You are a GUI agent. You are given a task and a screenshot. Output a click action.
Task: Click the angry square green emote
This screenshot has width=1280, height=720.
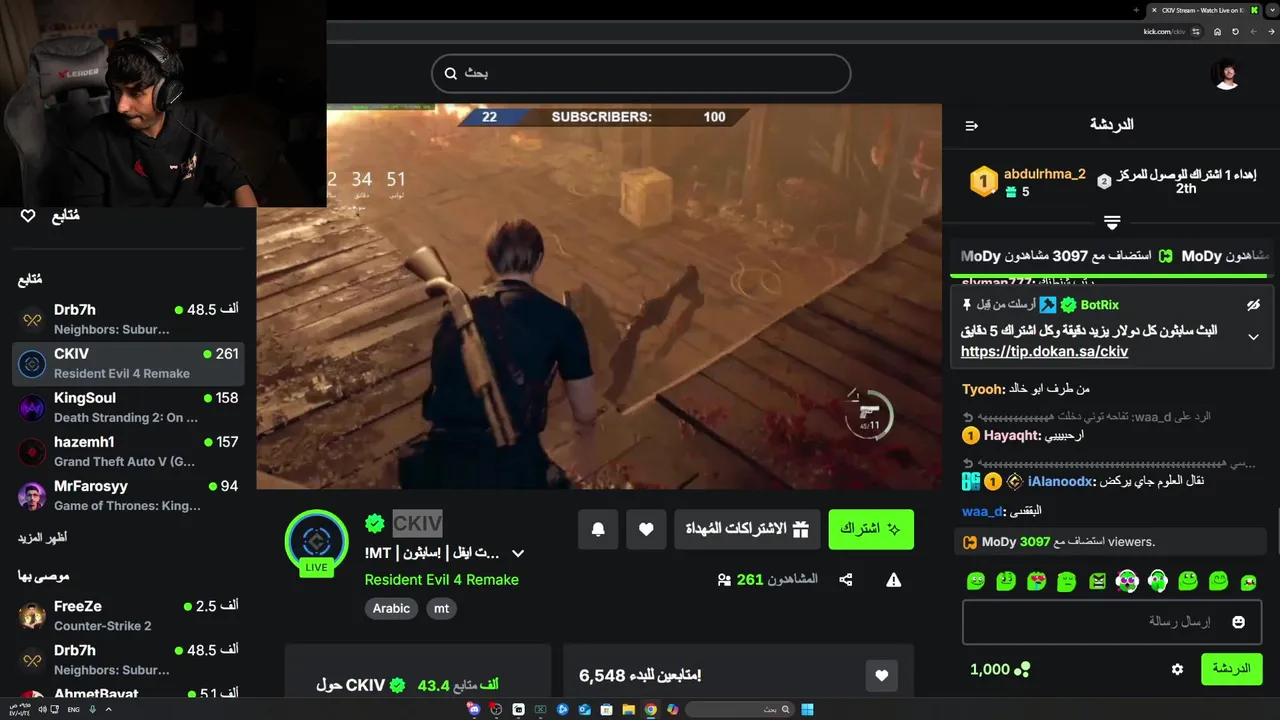click(1097, 581)
